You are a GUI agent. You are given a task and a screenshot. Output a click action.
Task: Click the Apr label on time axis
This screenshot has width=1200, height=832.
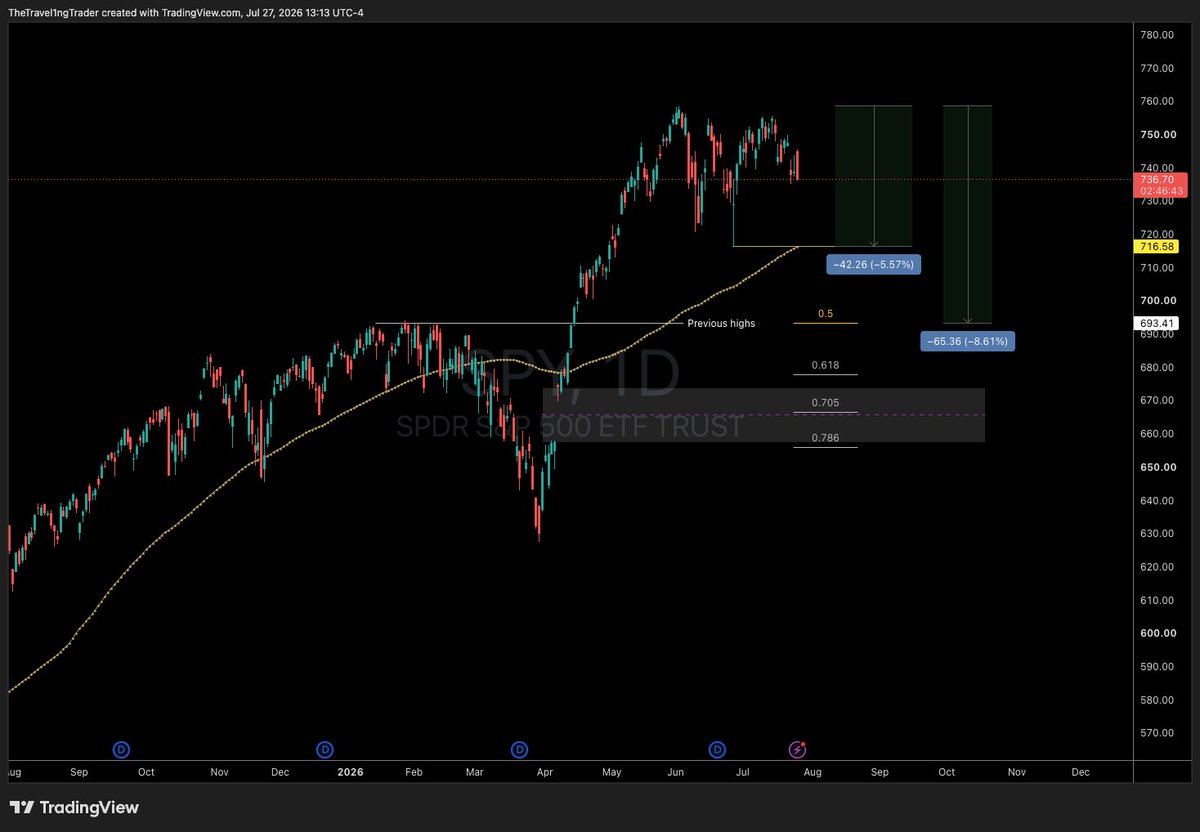point(546,772)
